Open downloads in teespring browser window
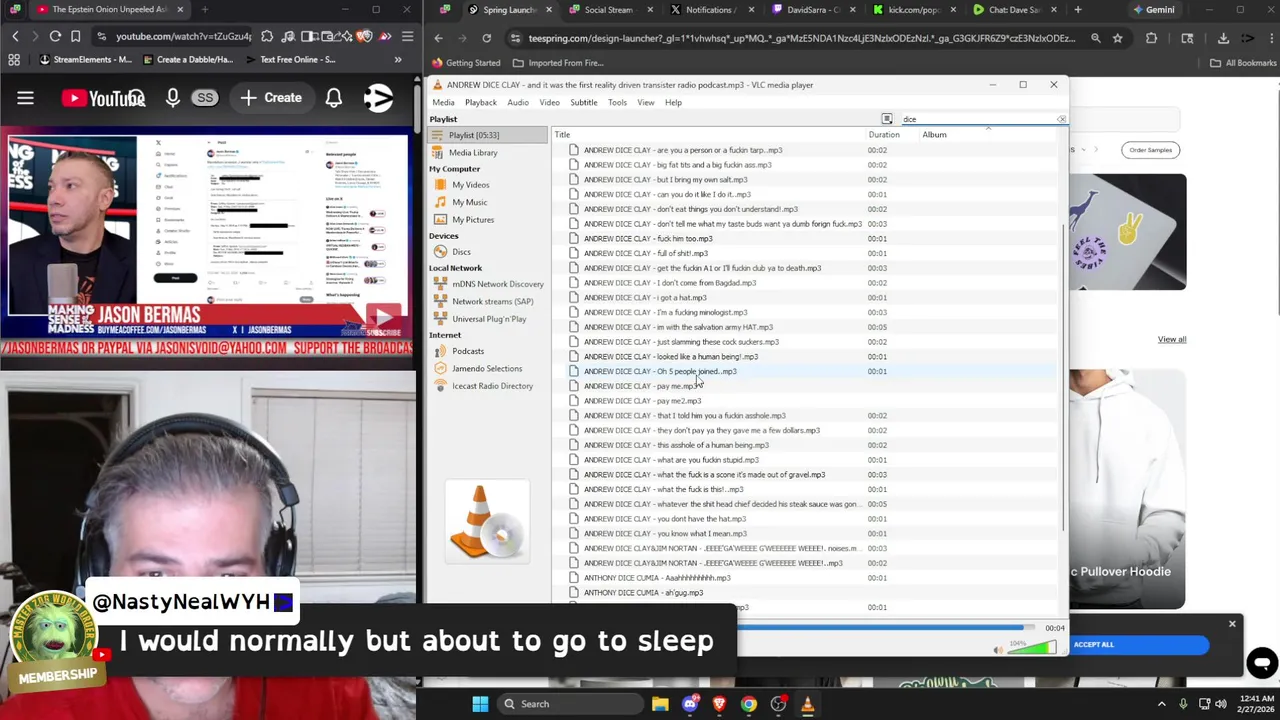The image size is (1280, 720). (x=1223, y=38)
